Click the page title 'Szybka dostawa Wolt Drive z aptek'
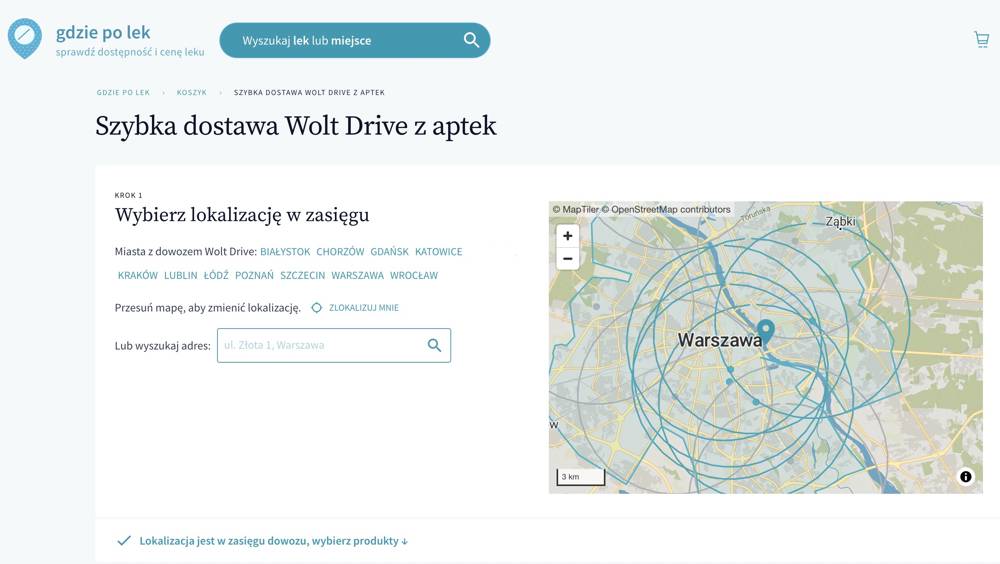 pyautogui.click(x=296, y=126)
